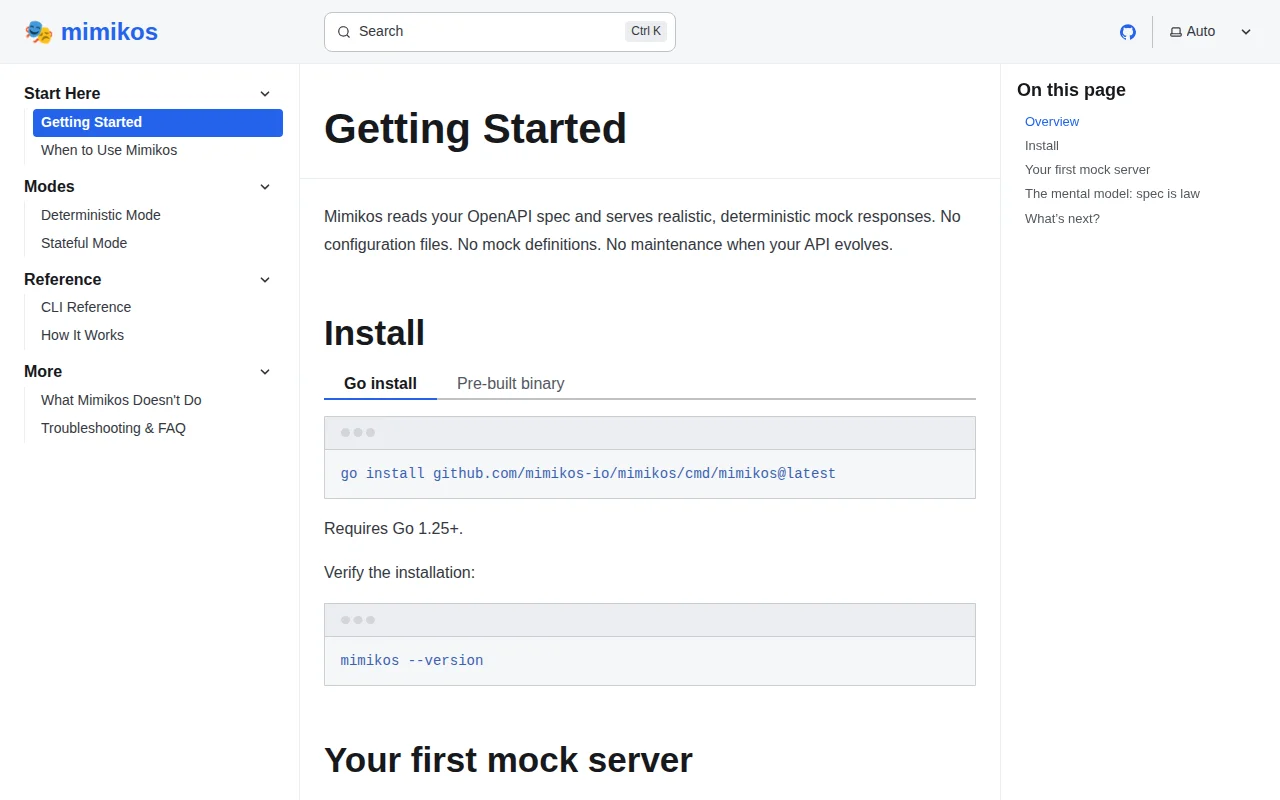Screen dimensions: 1280x800
Task: Click the Search input field
Action: click(500, 32)
